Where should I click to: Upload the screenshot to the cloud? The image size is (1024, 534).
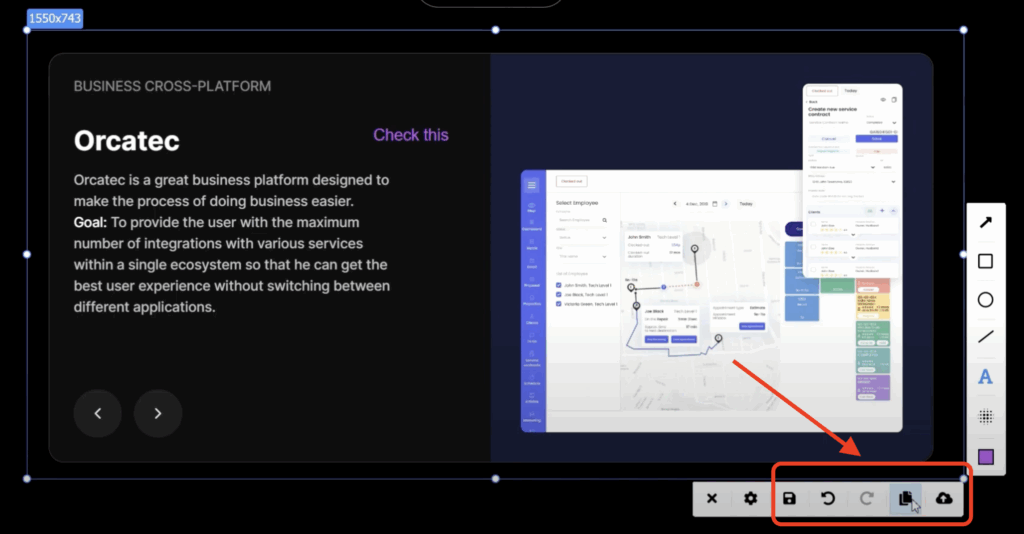[x=944, y=498]
